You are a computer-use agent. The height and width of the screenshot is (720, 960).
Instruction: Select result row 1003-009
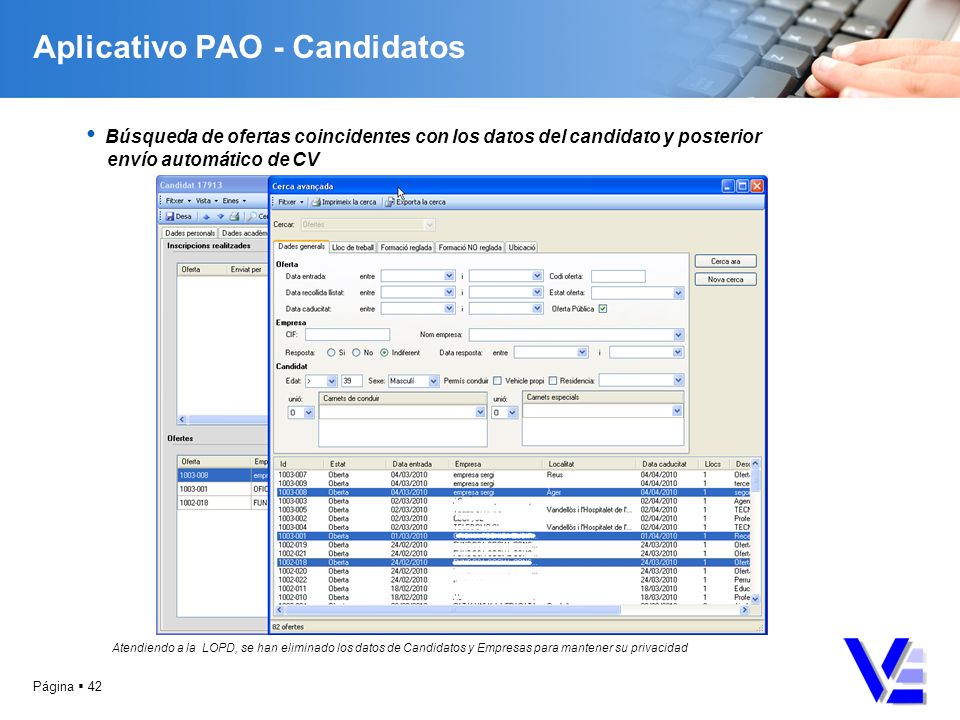pyautogui.click(x=512, y=483)
